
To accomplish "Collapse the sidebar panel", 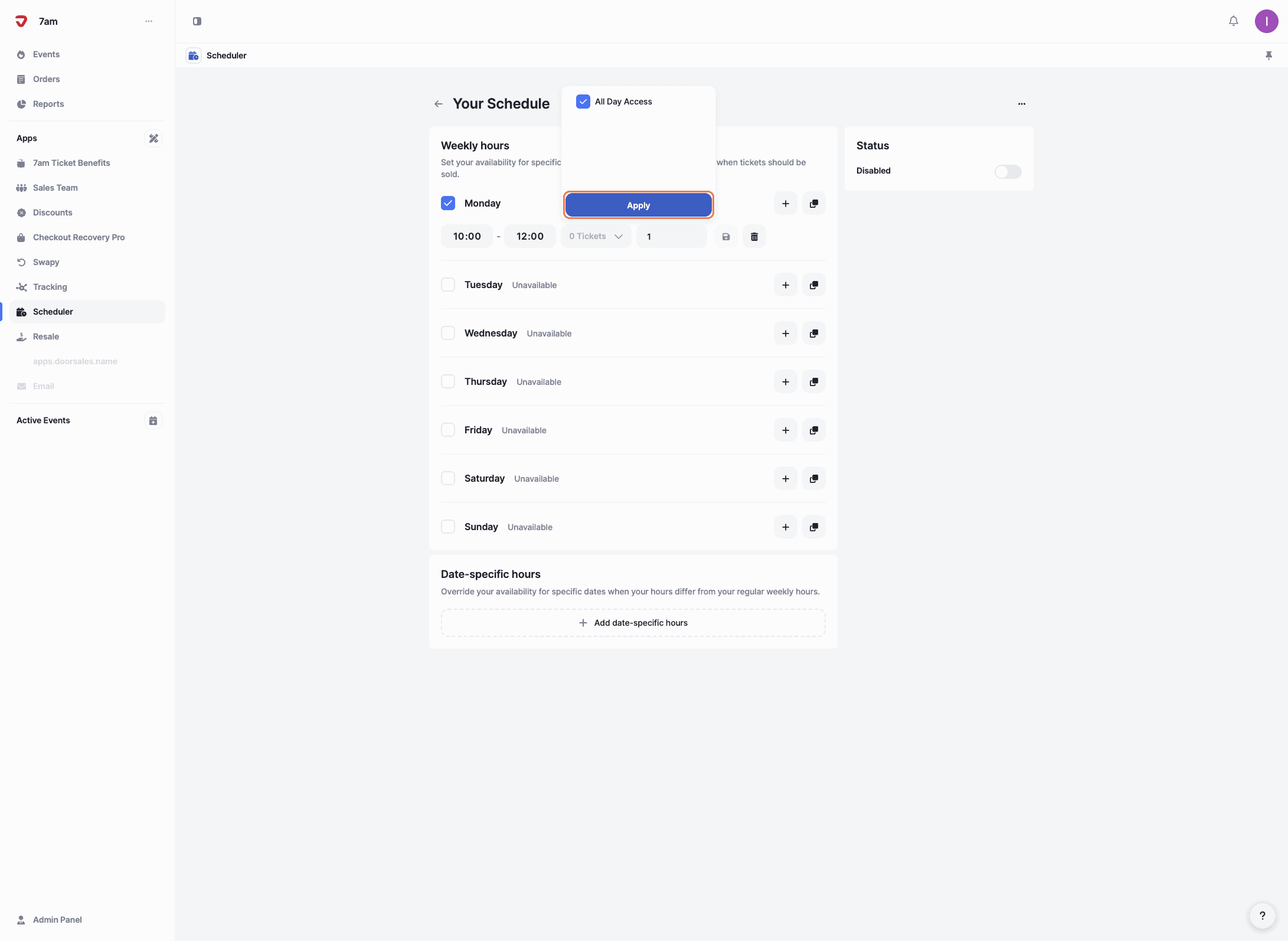I will (197, 21).
